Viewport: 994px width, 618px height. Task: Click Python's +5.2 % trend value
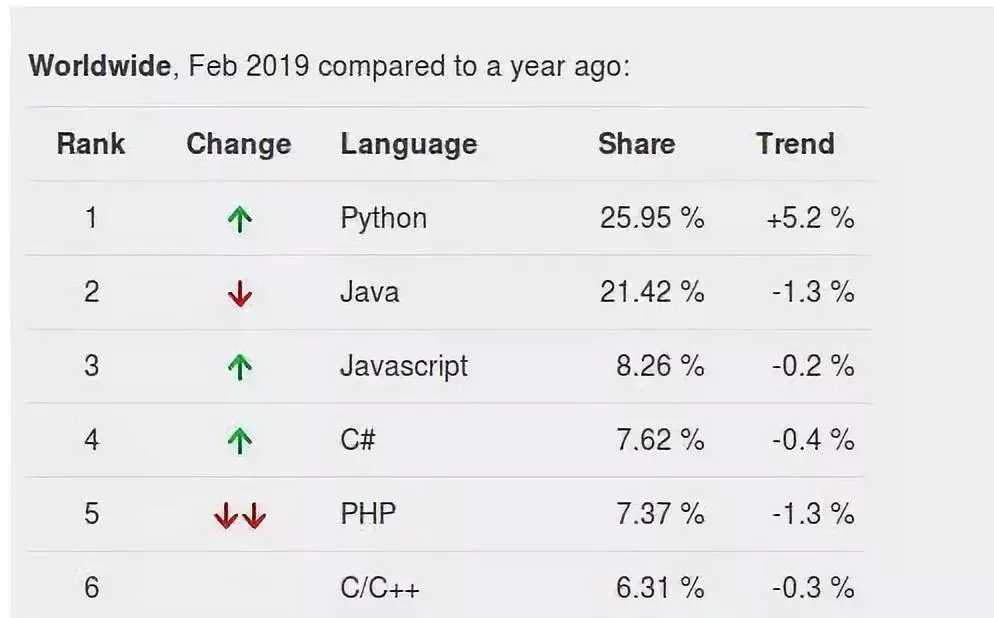[x=810, y=218]
